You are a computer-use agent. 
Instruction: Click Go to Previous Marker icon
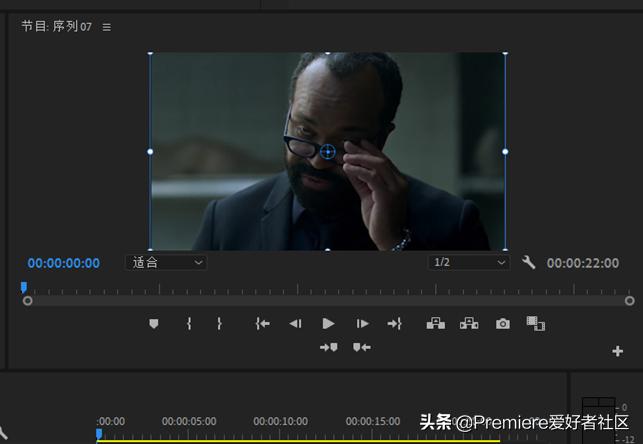362,347
